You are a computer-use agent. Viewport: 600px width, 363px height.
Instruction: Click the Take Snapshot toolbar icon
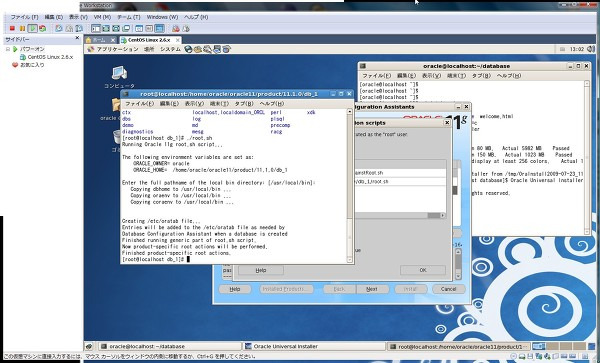tap(59, 28)
